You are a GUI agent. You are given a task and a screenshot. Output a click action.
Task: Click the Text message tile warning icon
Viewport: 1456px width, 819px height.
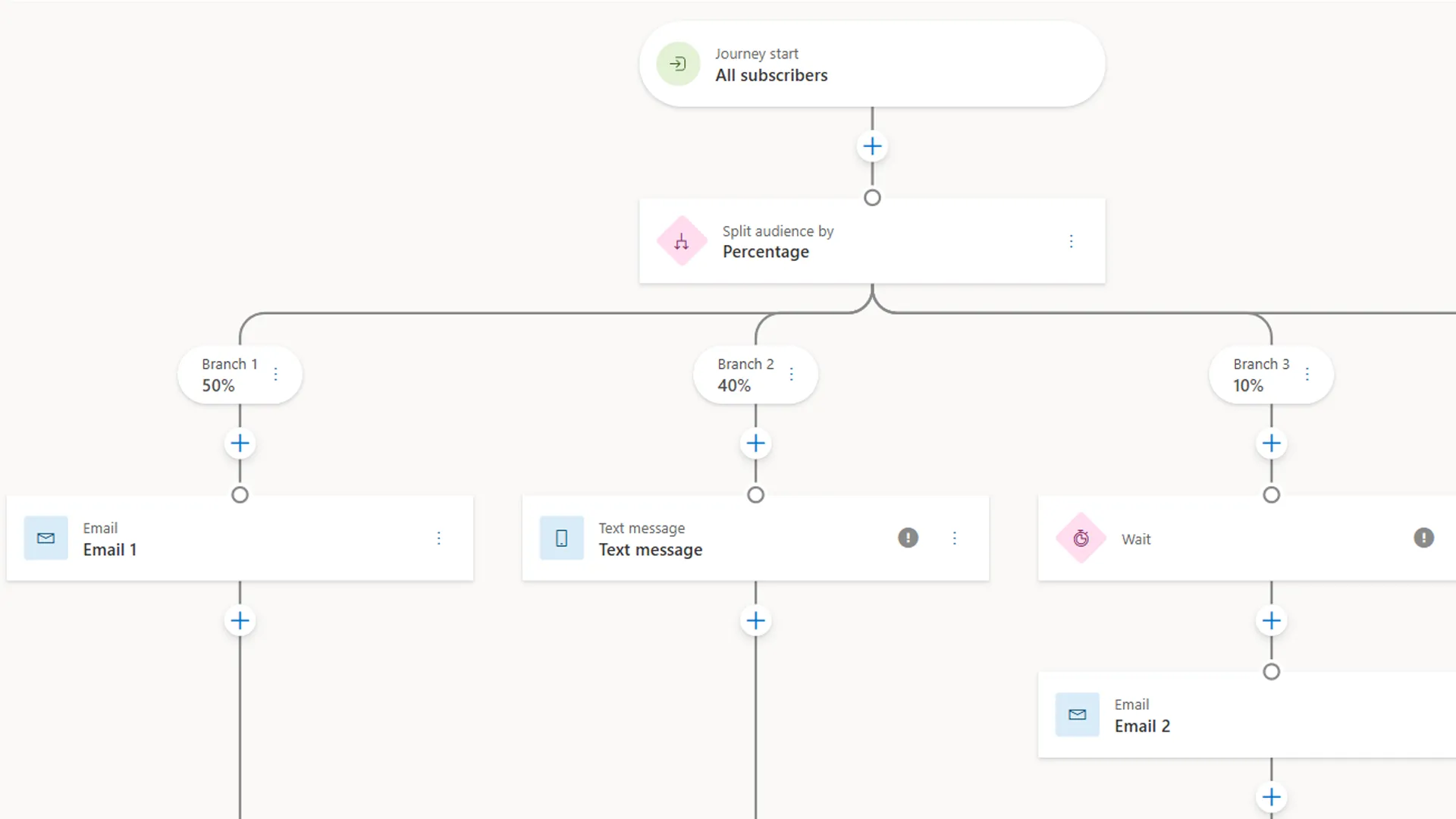coord(908,538)
